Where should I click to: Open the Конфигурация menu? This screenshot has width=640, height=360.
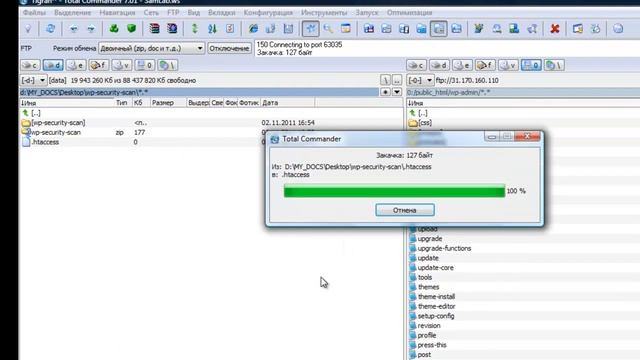point(268,13)
